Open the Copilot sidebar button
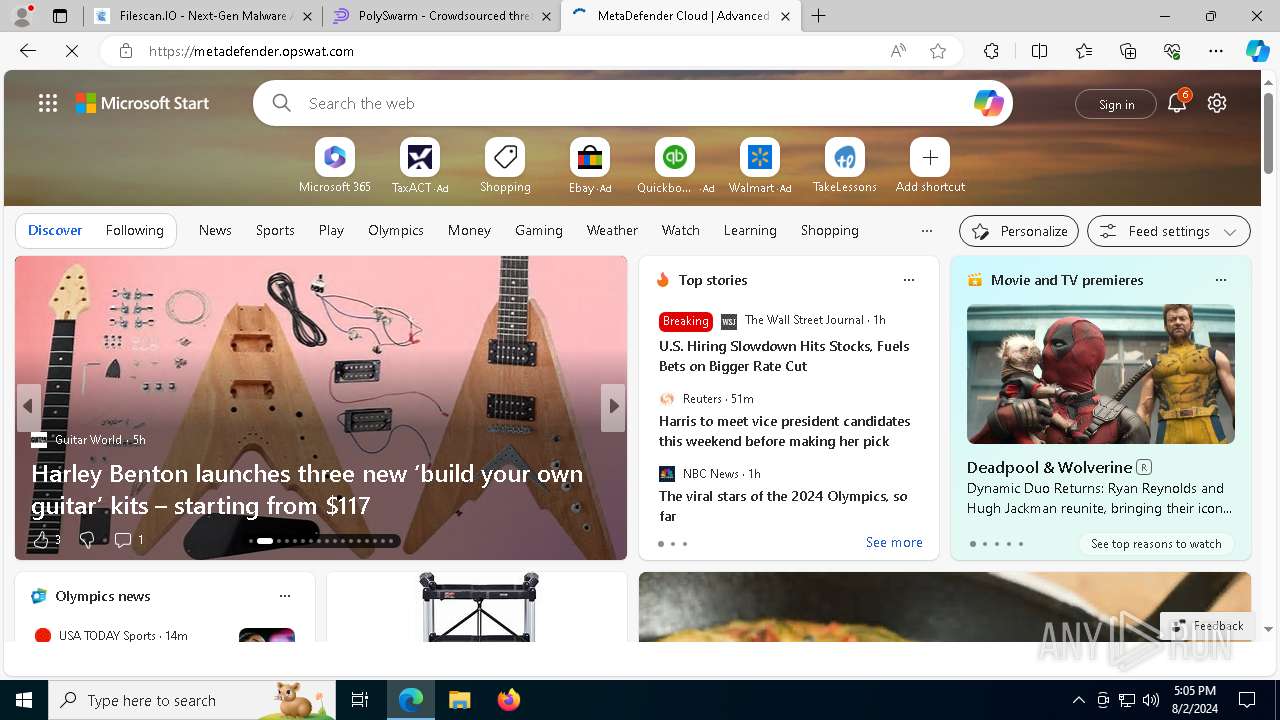The height and width of the screenshot is (720, 1280). pos(1258,51)
